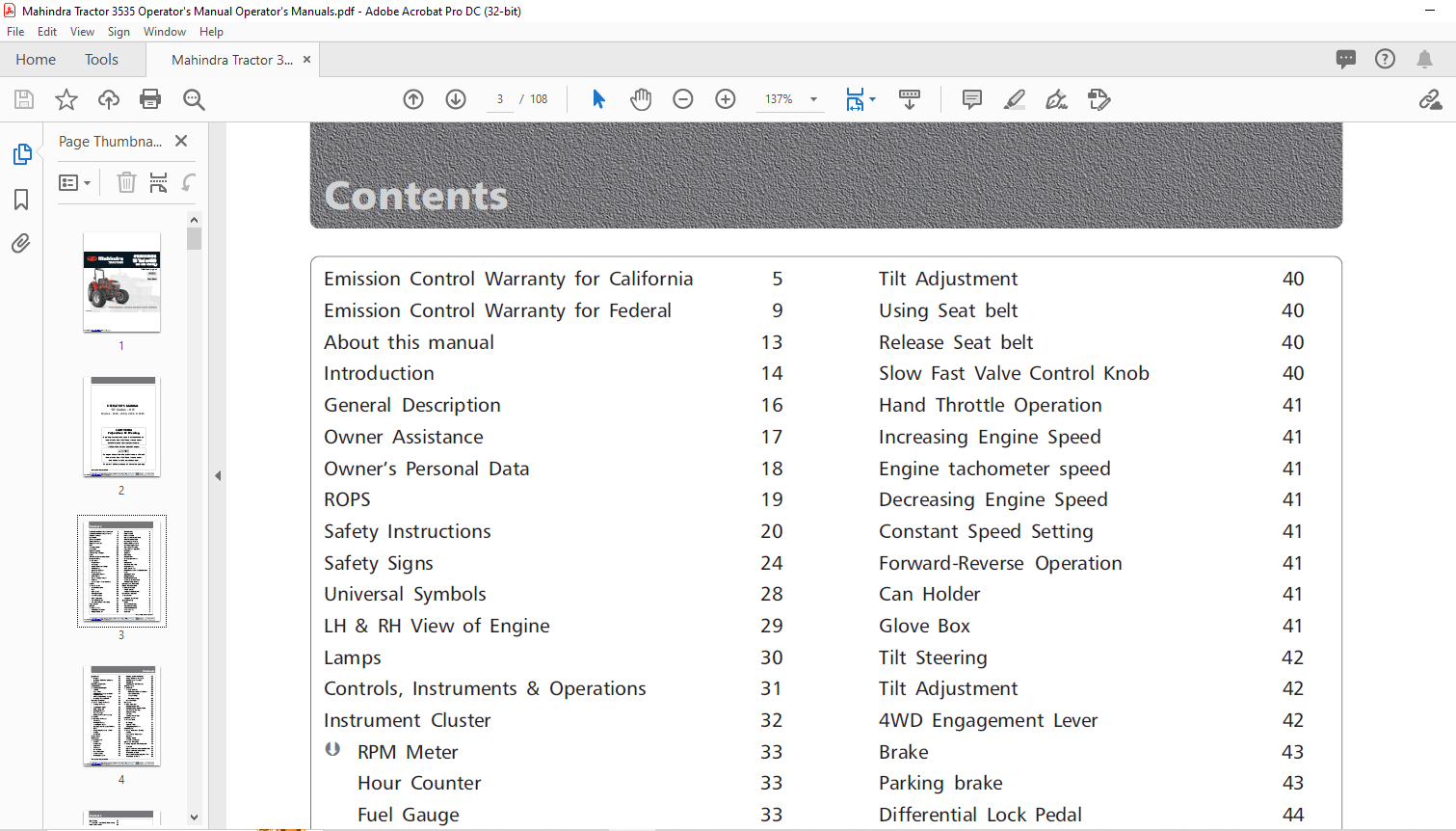The image size is (1456, 831).
Task: Close the Page Thumbnails panel
Action: pos(181,141)
